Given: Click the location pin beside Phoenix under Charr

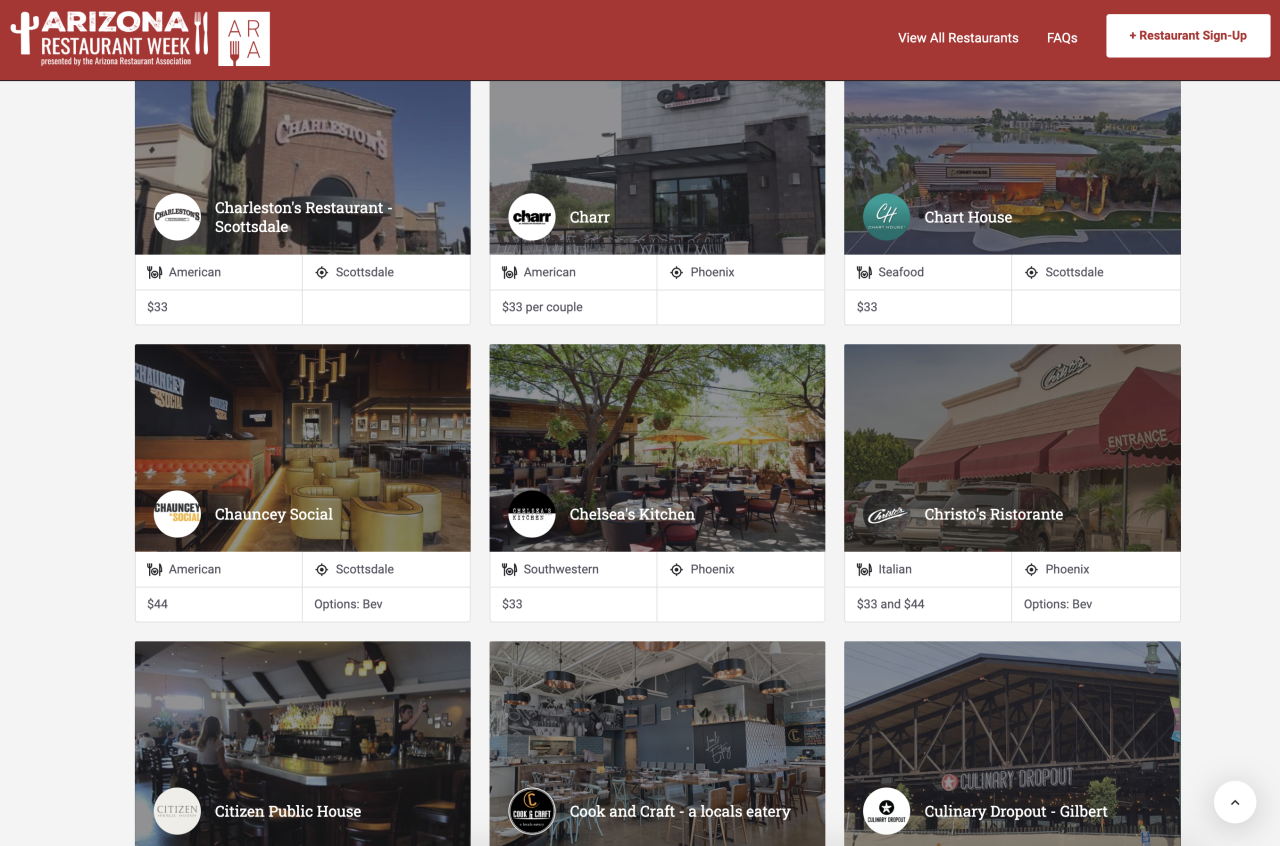Looking at the screenshot, I should (676, 271).
